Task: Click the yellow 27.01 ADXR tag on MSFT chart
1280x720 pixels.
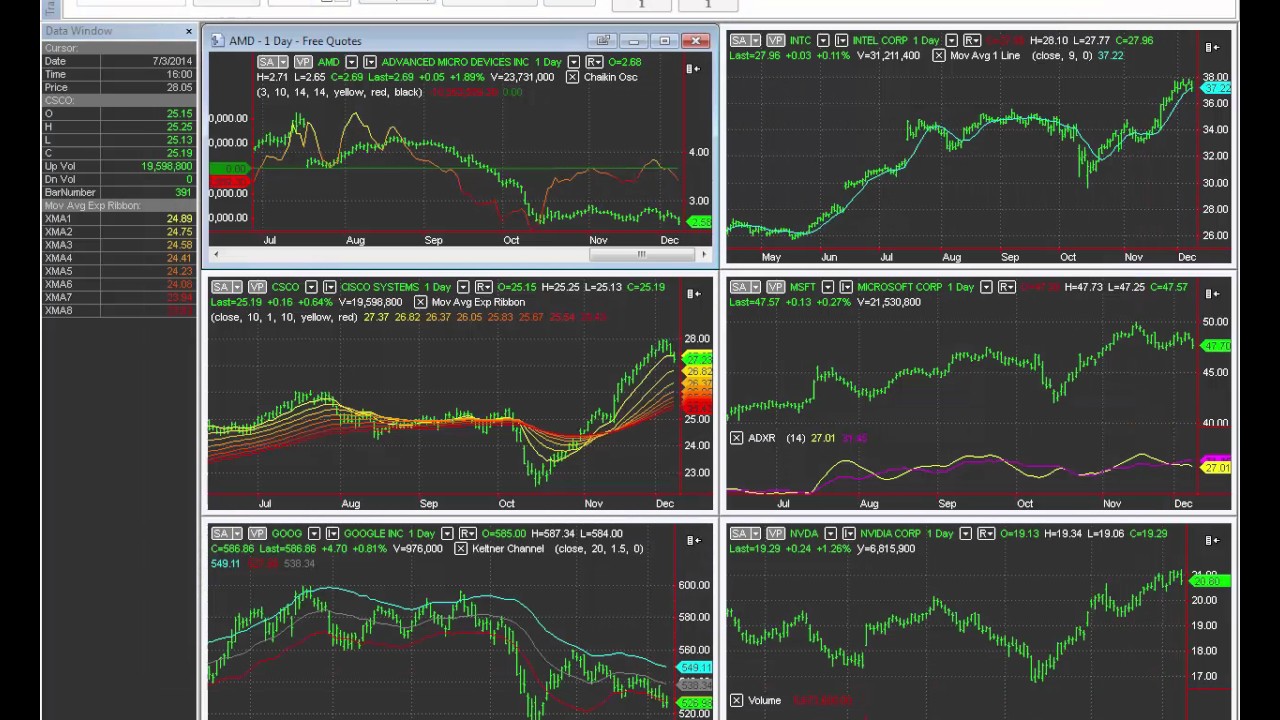Action: point(1216,468)
